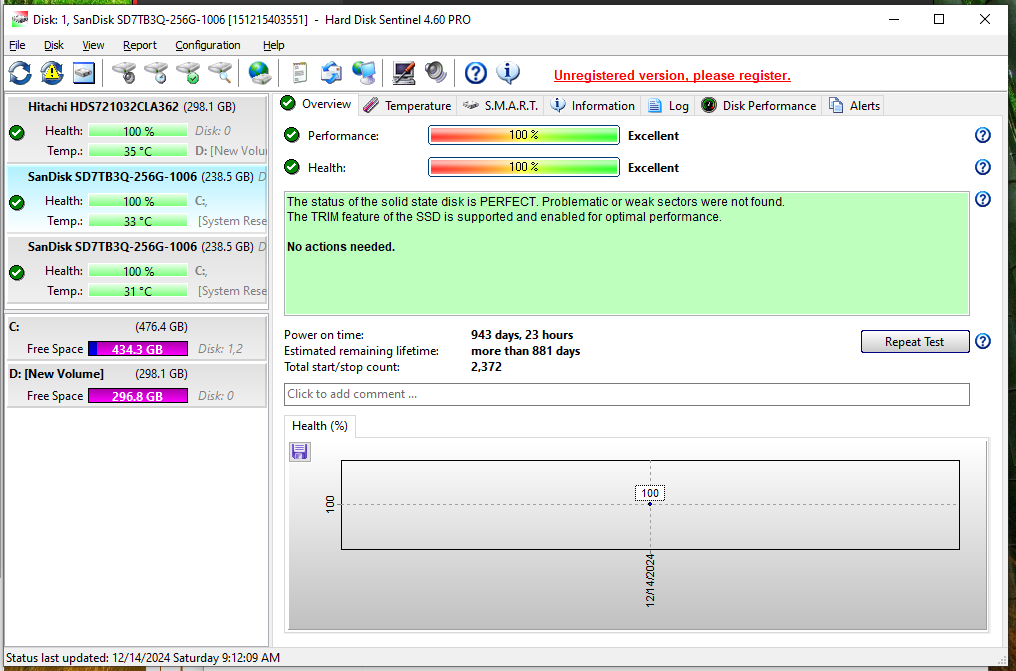1016x671 pixels.
Task: Click the globe with monitor network icon
Action: 364,73
